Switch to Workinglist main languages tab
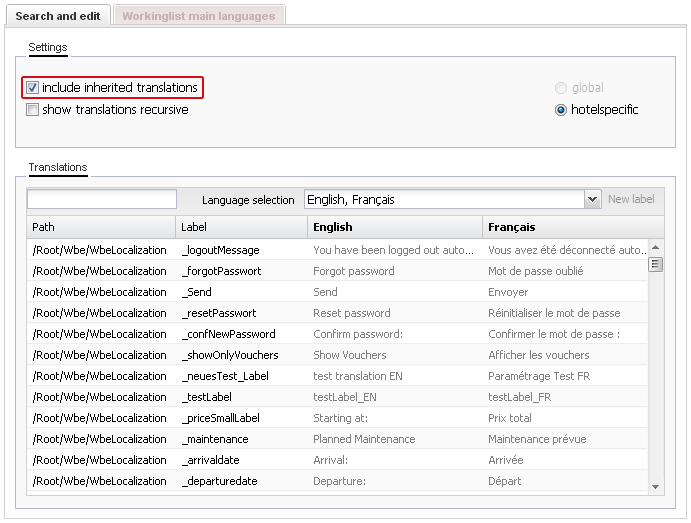Image resolution: width=691 pixels, height=523 pixels. 199,16
